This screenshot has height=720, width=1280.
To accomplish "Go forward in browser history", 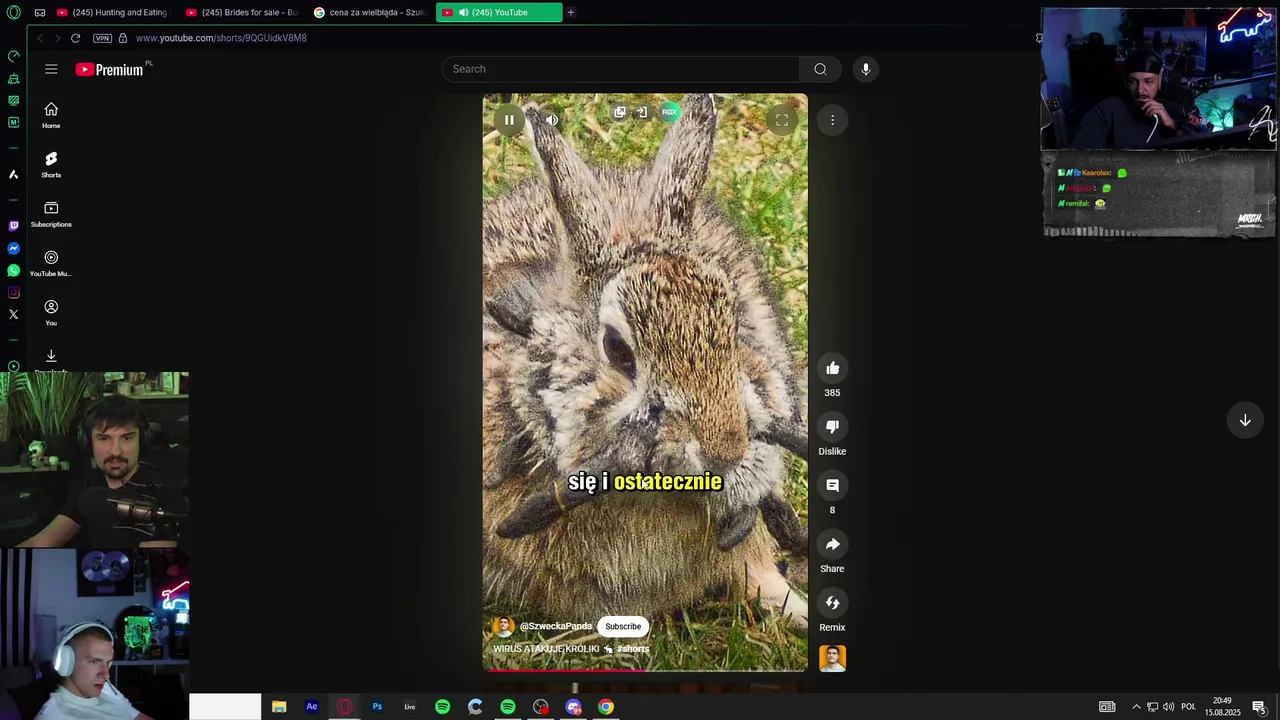I will point(57,38).
